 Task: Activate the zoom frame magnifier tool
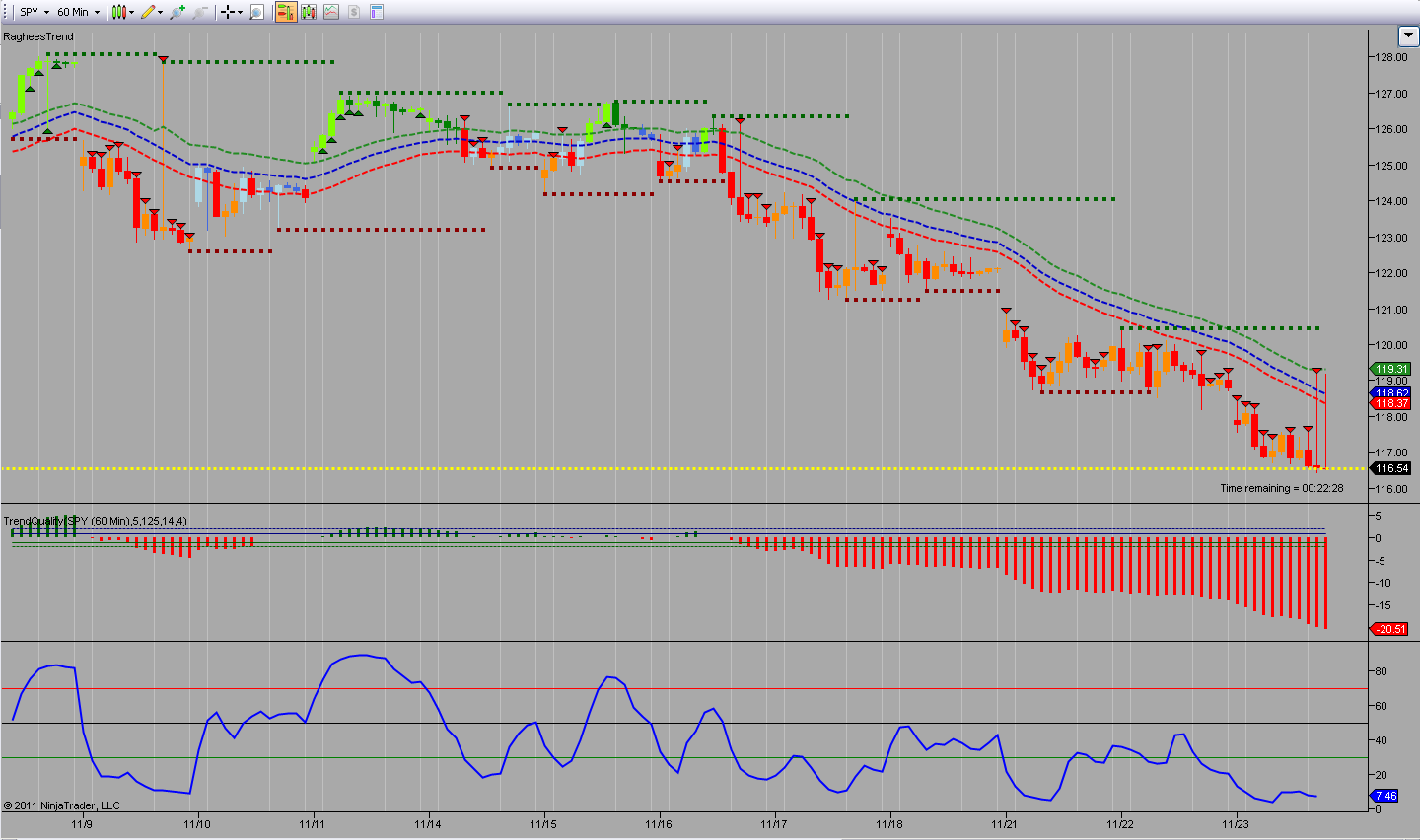point(256,12)
